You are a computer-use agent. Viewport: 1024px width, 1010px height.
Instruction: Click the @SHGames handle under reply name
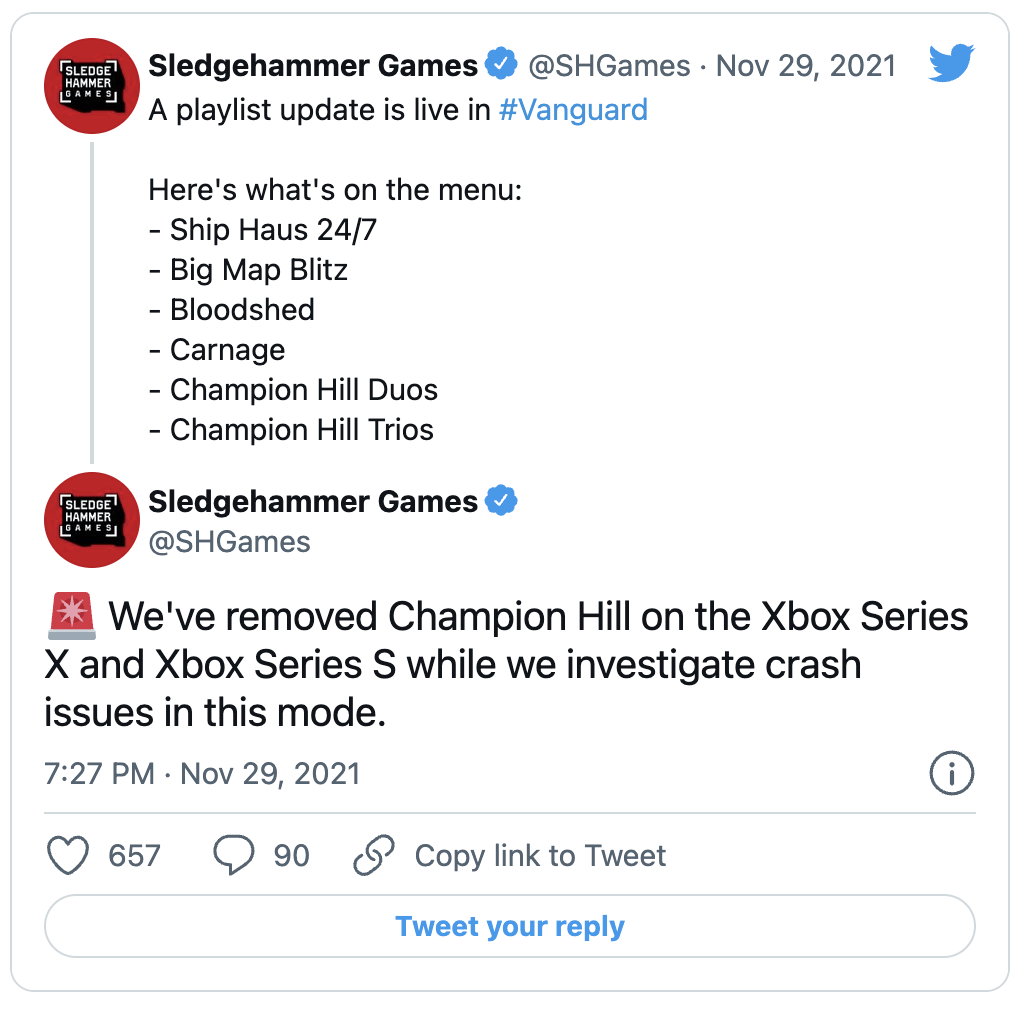229,542
